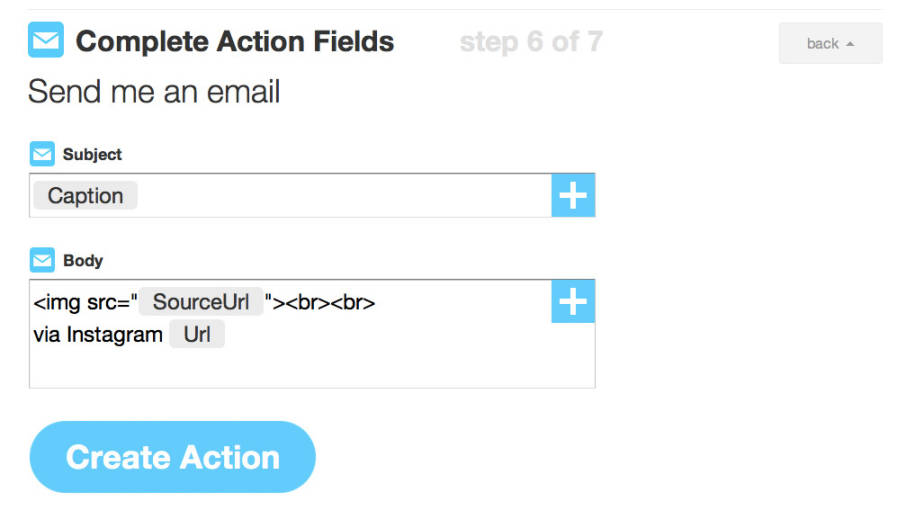Screen dimensions: 915x519
Task: Select the Caption ingredient tag in Subject
Action: click(85, 196)
